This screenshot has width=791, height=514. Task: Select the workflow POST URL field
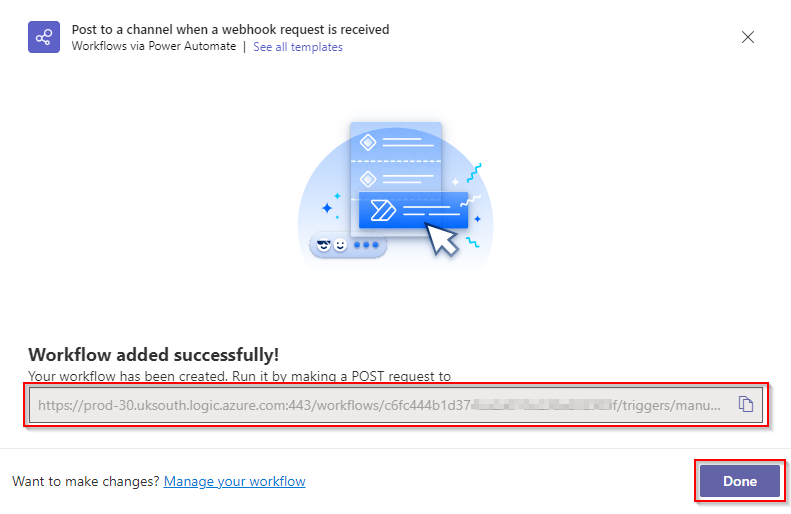[x=396, y=405]
